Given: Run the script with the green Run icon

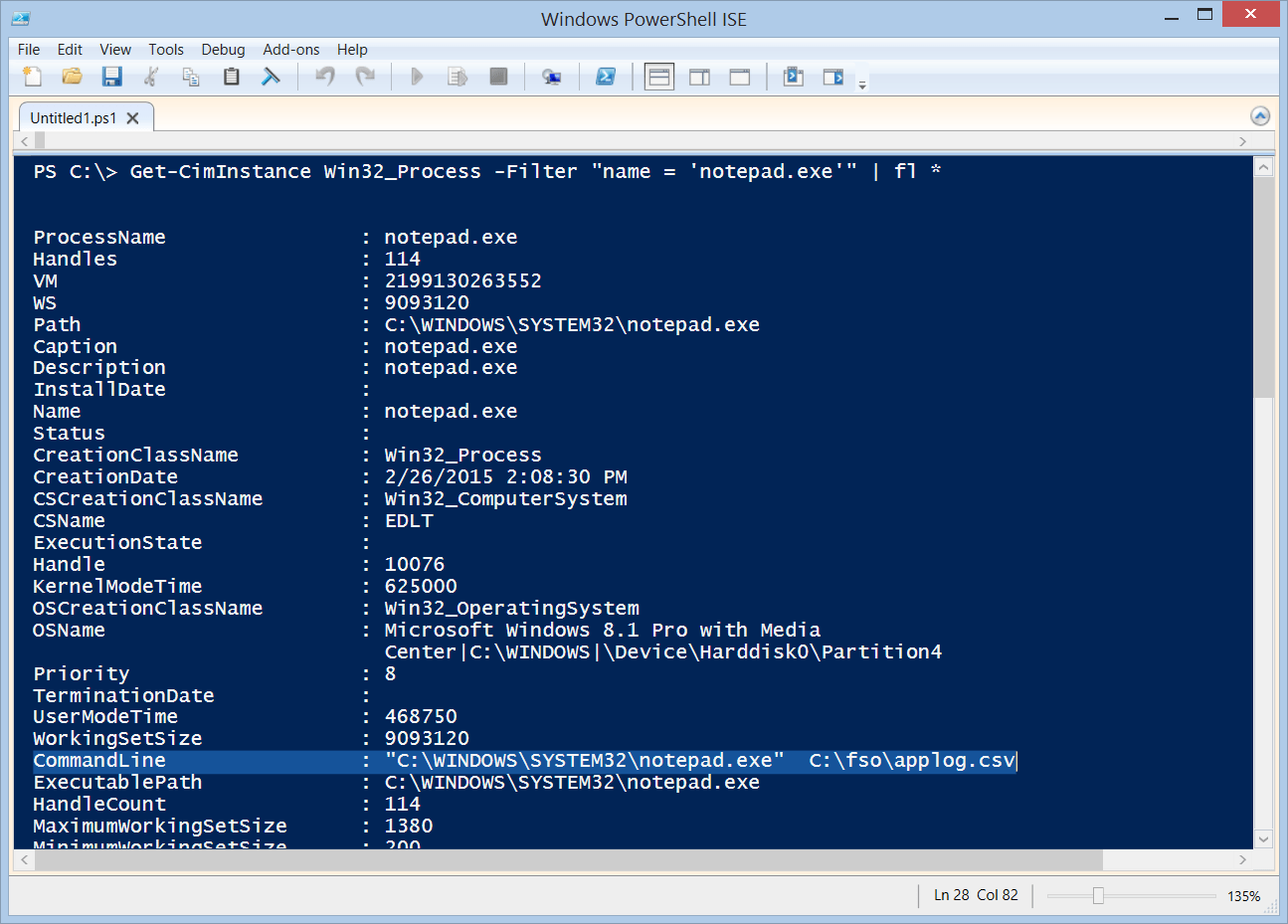Looking at the screenshot, I should point(417,76).
